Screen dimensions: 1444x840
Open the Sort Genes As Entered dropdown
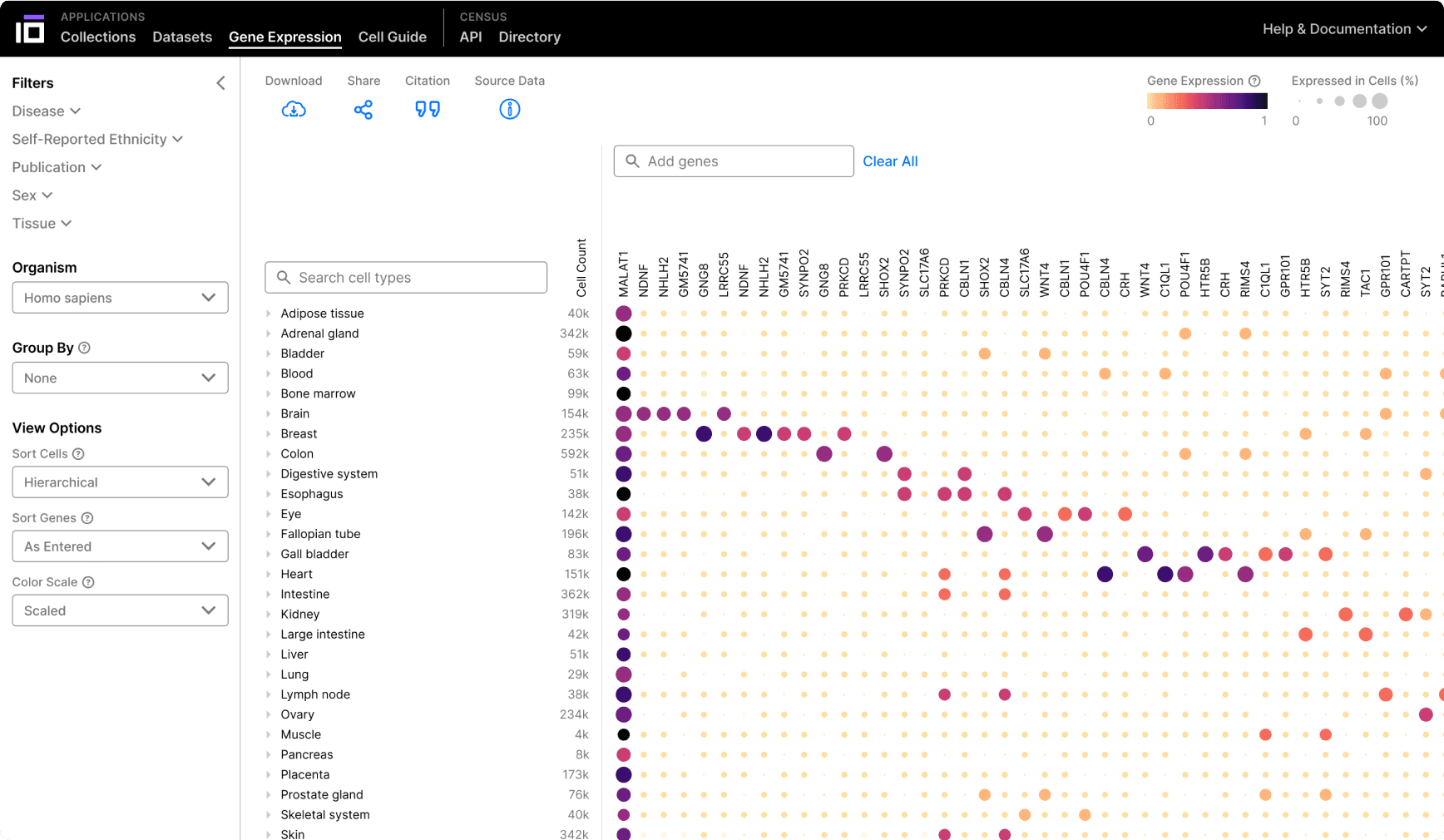[x=120, y=546]
